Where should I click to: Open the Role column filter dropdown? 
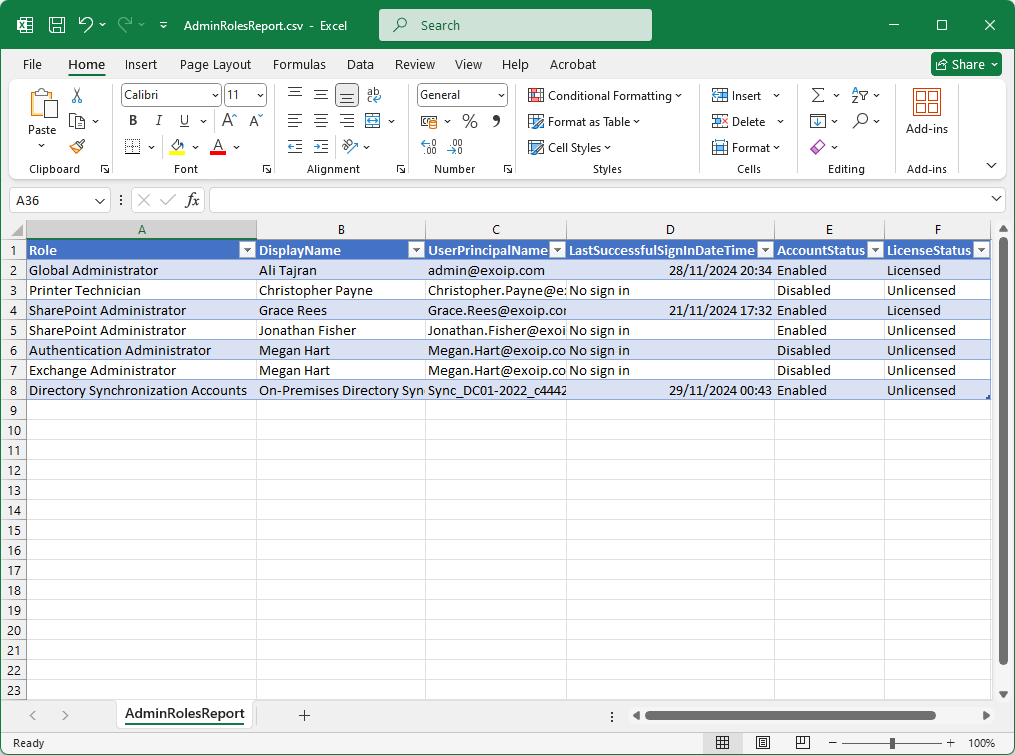point(247,250)
